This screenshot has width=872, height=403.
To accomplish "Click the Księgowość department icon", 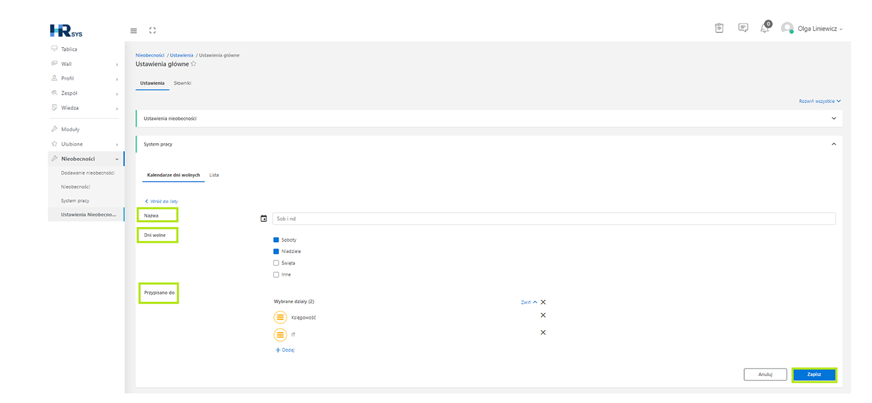I will (x=280, y=317).
